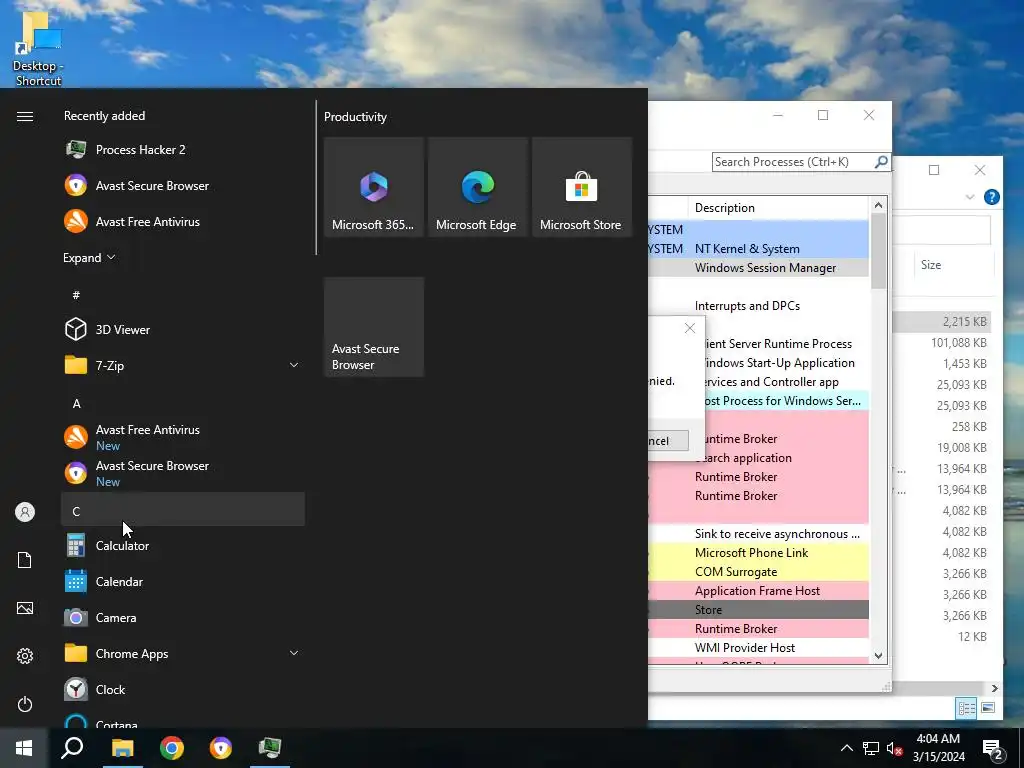The height and width of the screenshot is (768, 1024).
Task: Open the Calendar app
Action: coord(183,581)
